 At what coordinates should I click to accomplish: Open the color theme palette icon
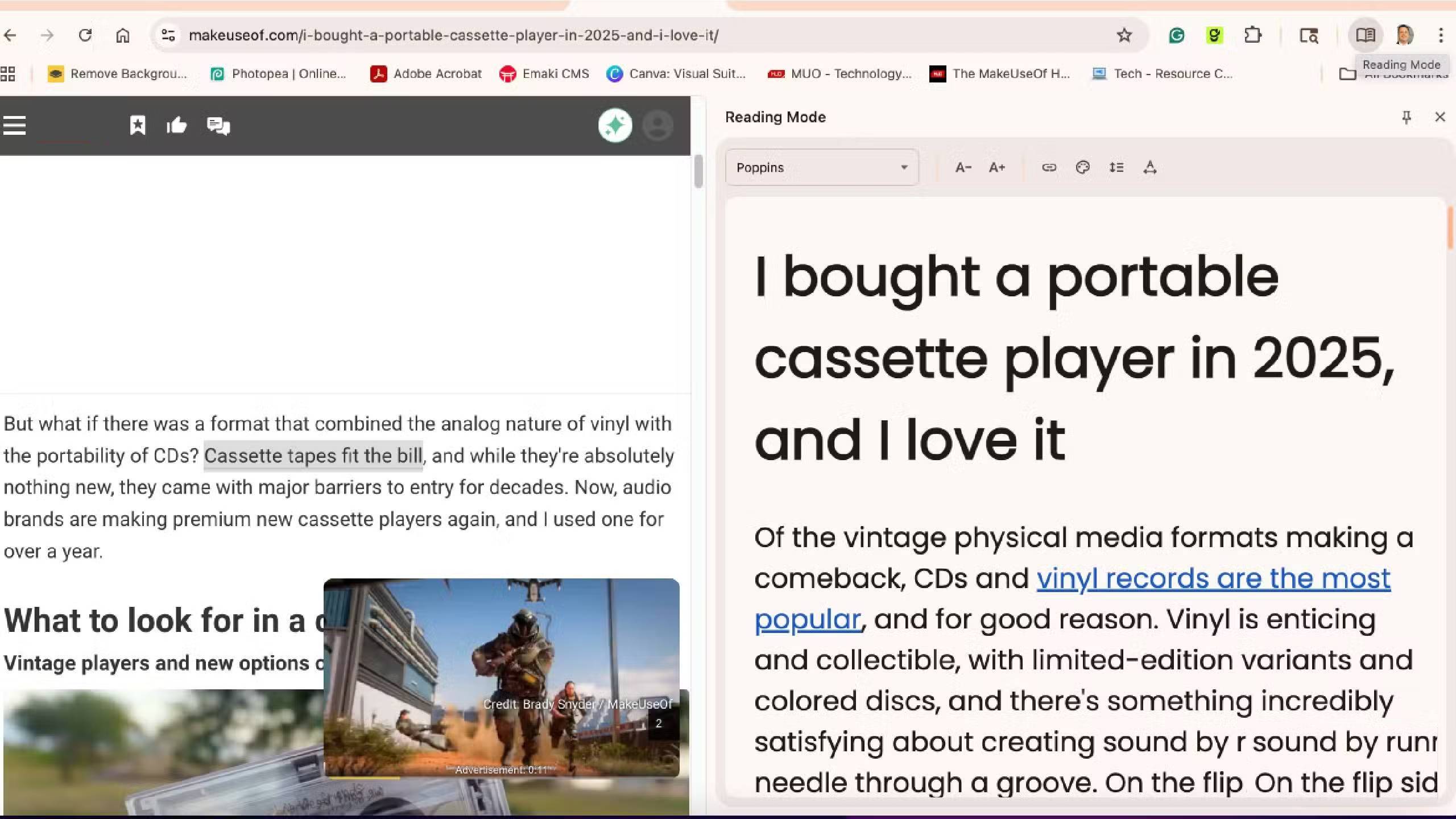(1082, 167)
